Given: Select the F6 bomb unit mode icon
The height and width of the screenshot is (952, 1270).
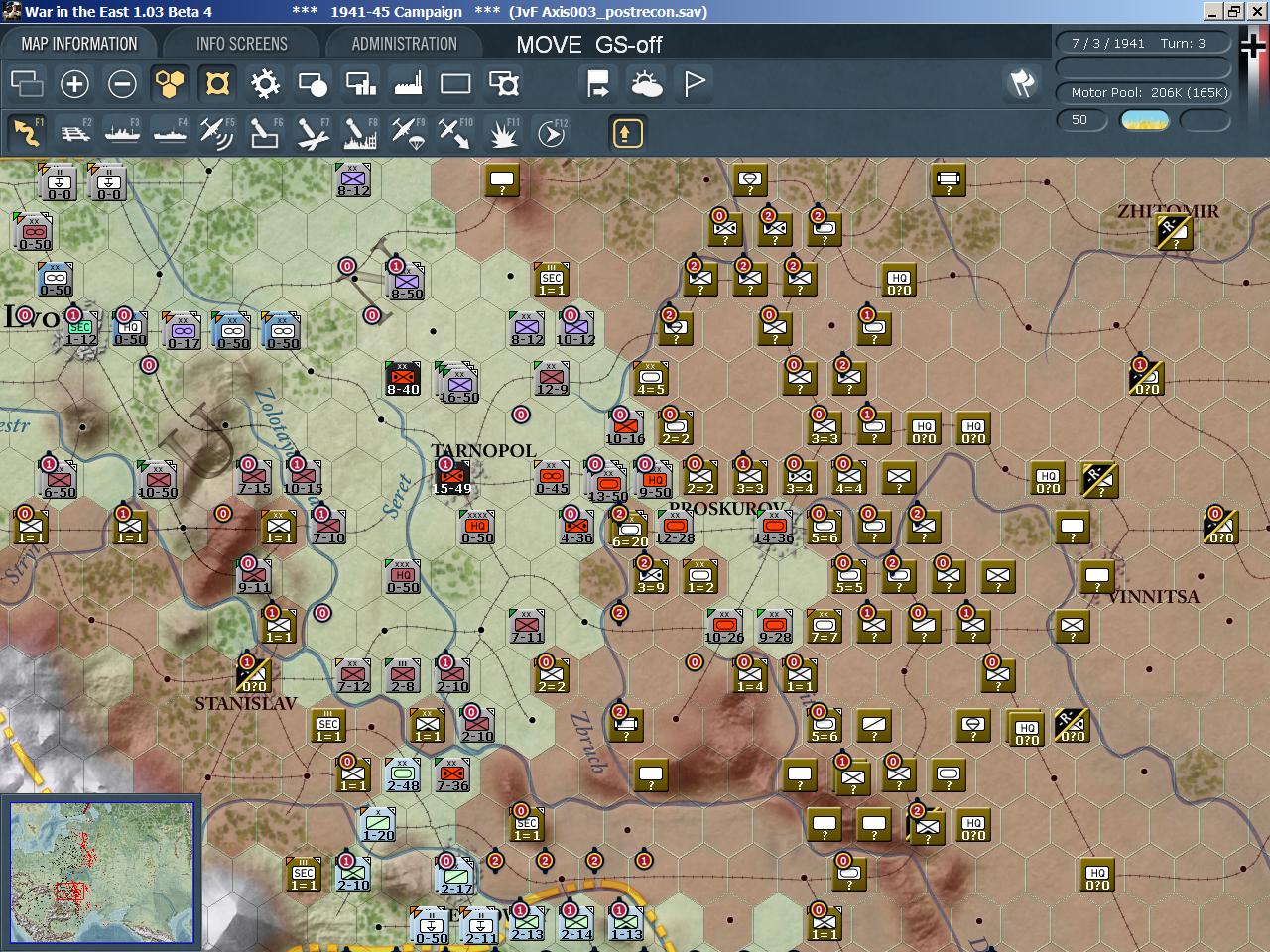Looking at the screenshot, I should 265,133.
